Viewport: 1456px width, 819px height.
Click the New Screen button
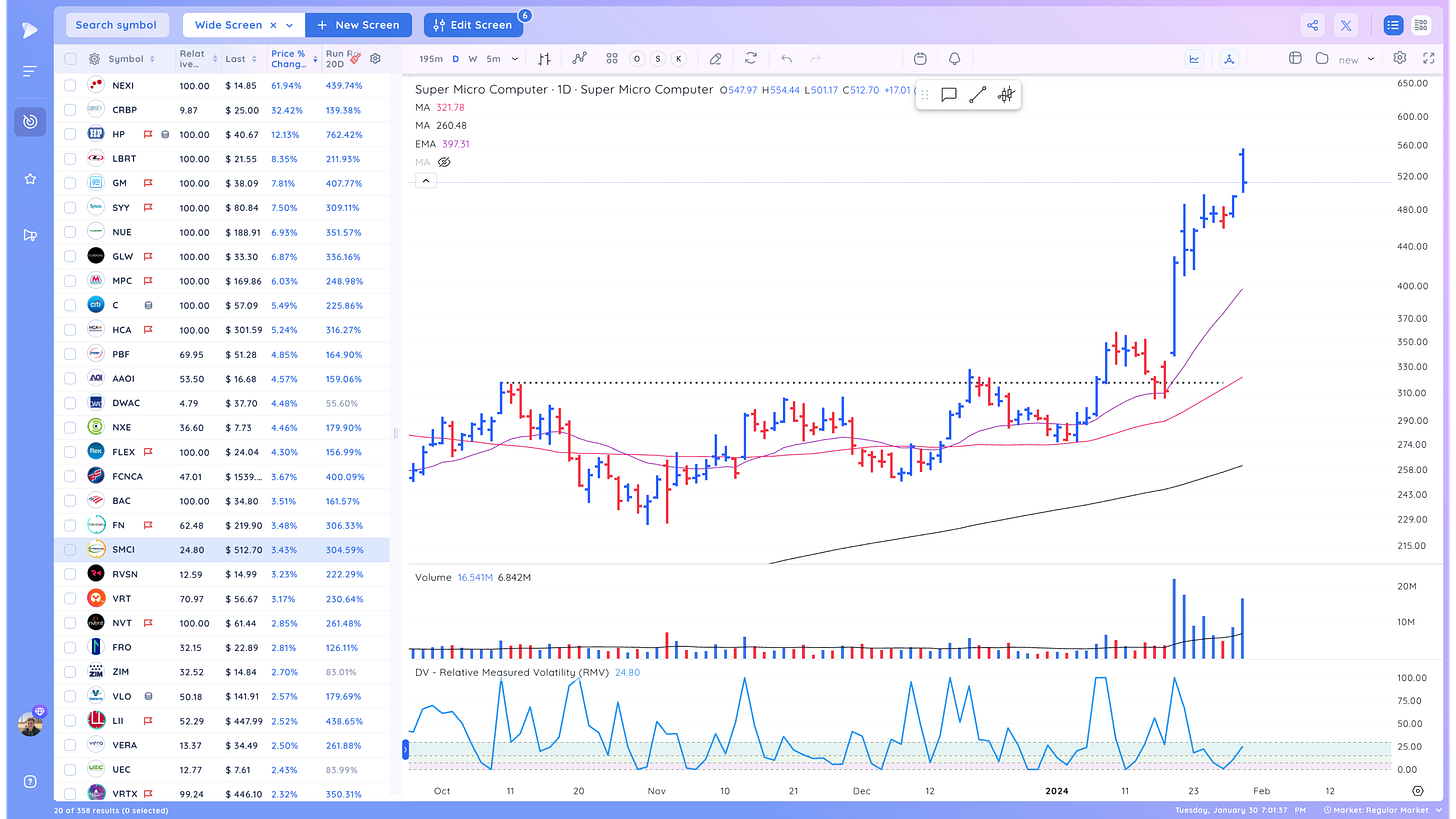click(x=358, y=25)
